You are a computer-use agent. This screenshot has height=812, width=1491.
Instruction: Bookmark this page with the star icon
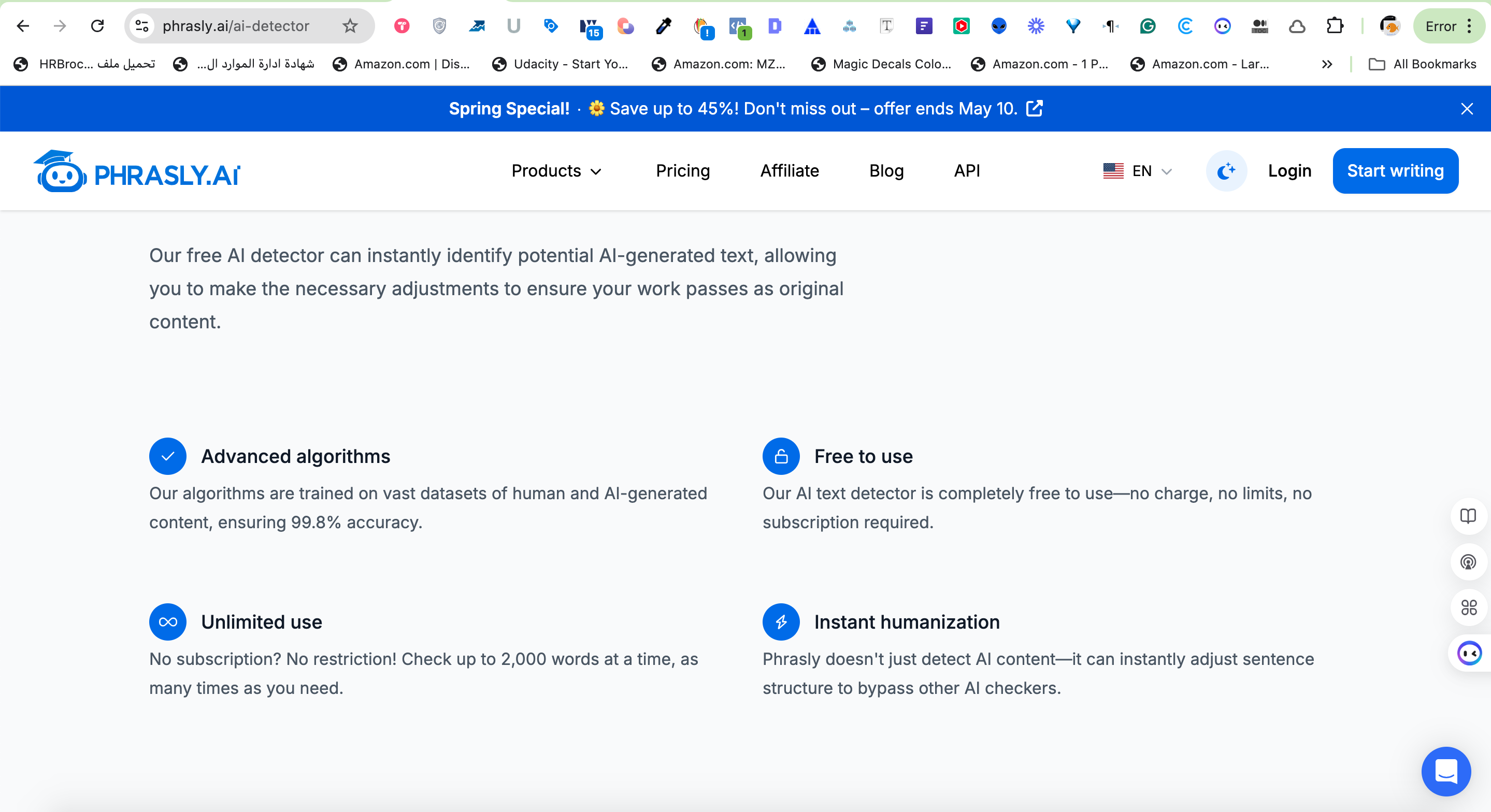click(350, 26)
